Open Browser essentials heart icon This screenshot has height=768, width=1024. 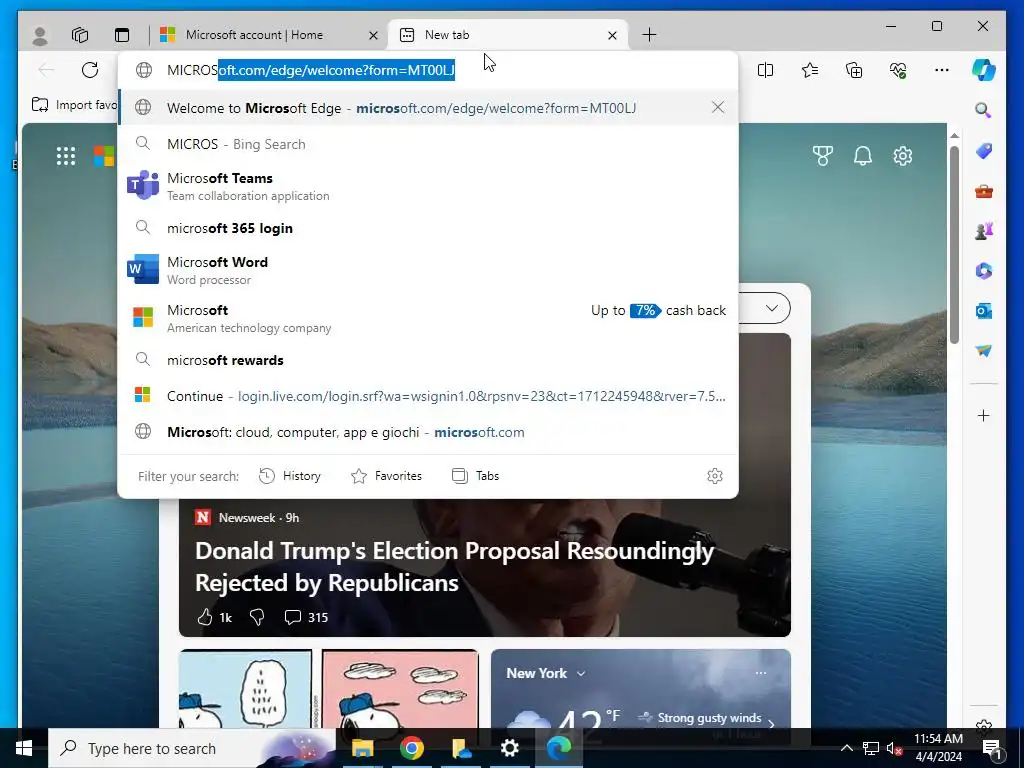pyautogui.click(x=898, y=70)
